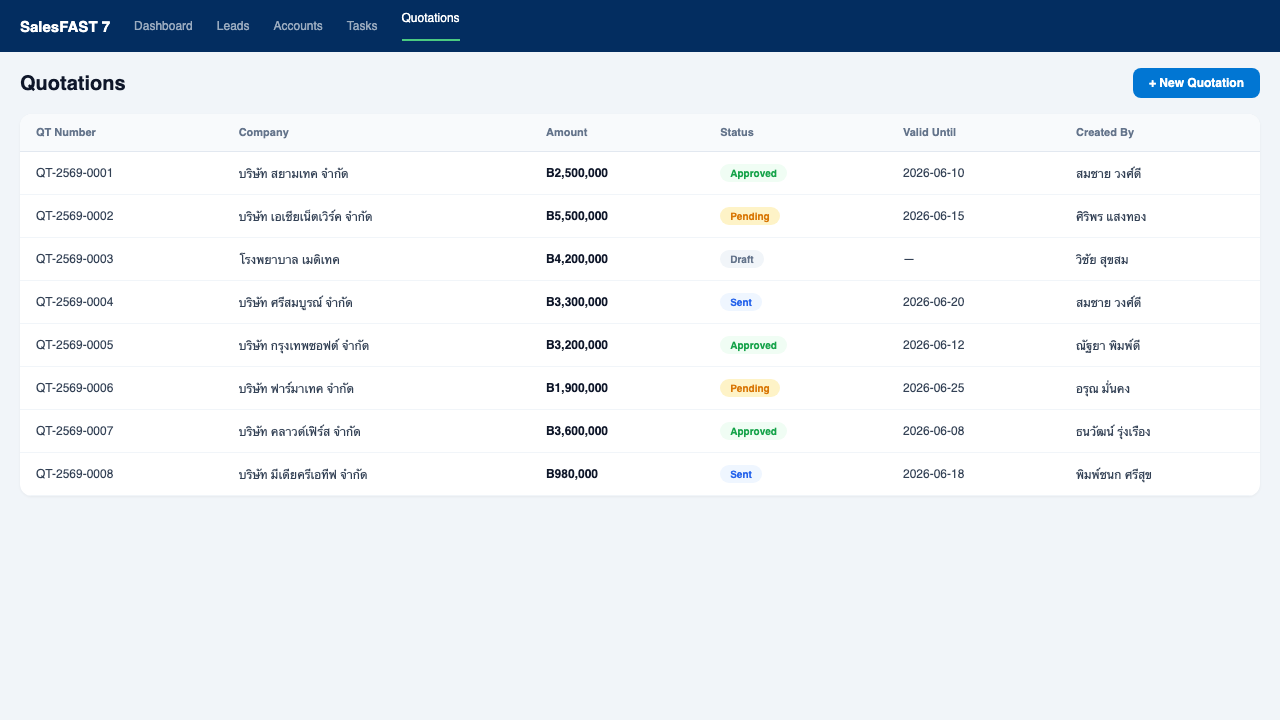Screen dimensions: 1280x720
Task: Click the Draft status badge
Action: coord(742,259)
